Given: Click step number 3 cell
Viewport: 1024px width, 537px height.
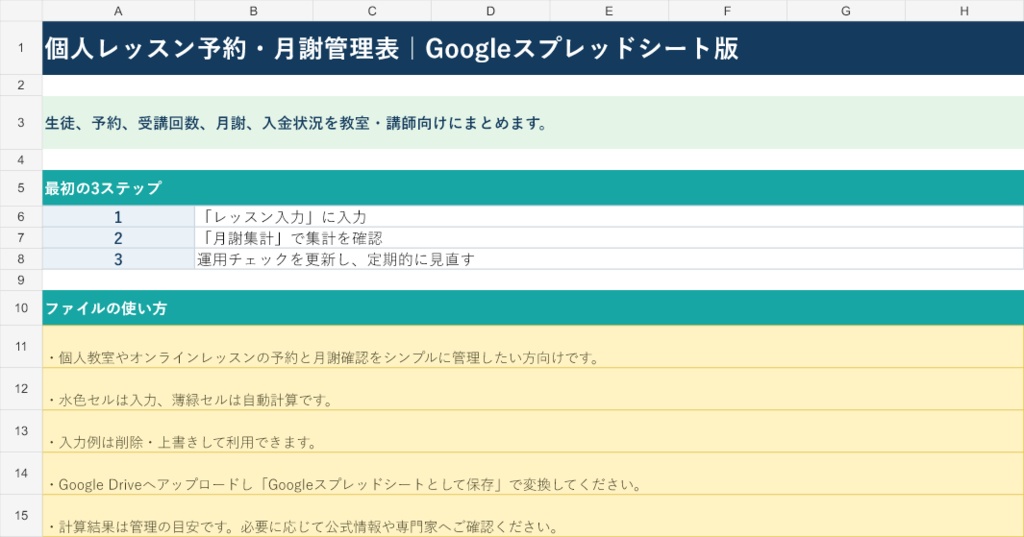Looking at the screenshot, I should point(118,259).
